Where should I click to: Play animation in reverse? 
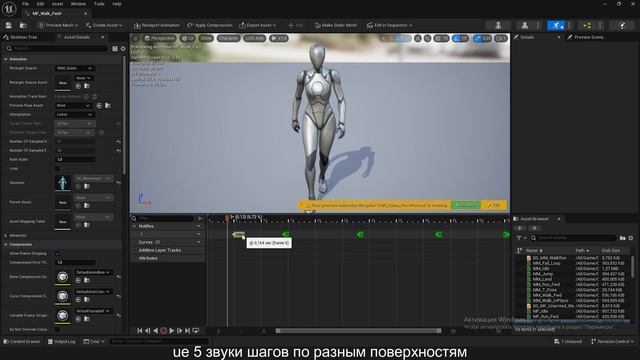point(156,331)
